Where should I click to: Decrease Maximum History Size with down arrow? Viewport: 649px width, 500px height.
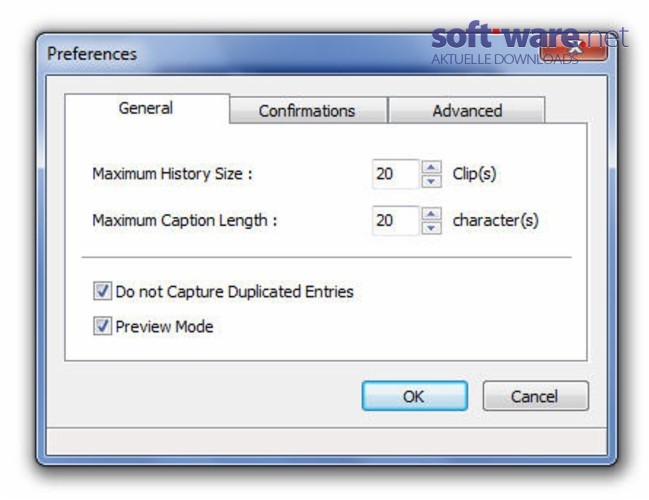[431, 181]
